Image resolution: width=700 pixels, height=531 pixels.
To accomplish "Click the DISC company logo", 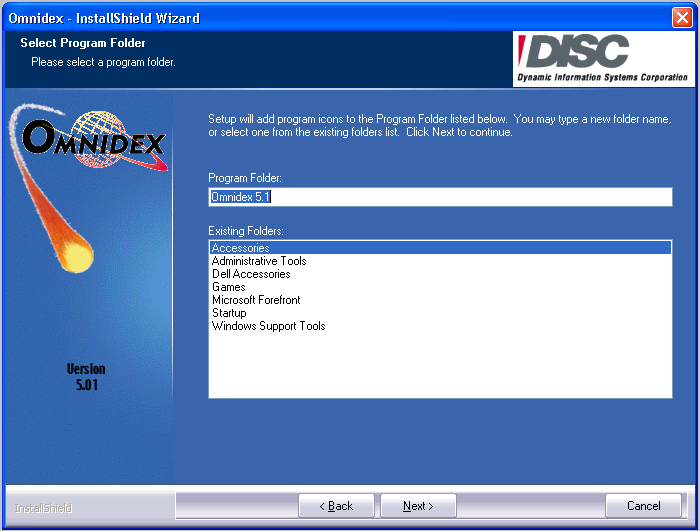I will point(604,59).
